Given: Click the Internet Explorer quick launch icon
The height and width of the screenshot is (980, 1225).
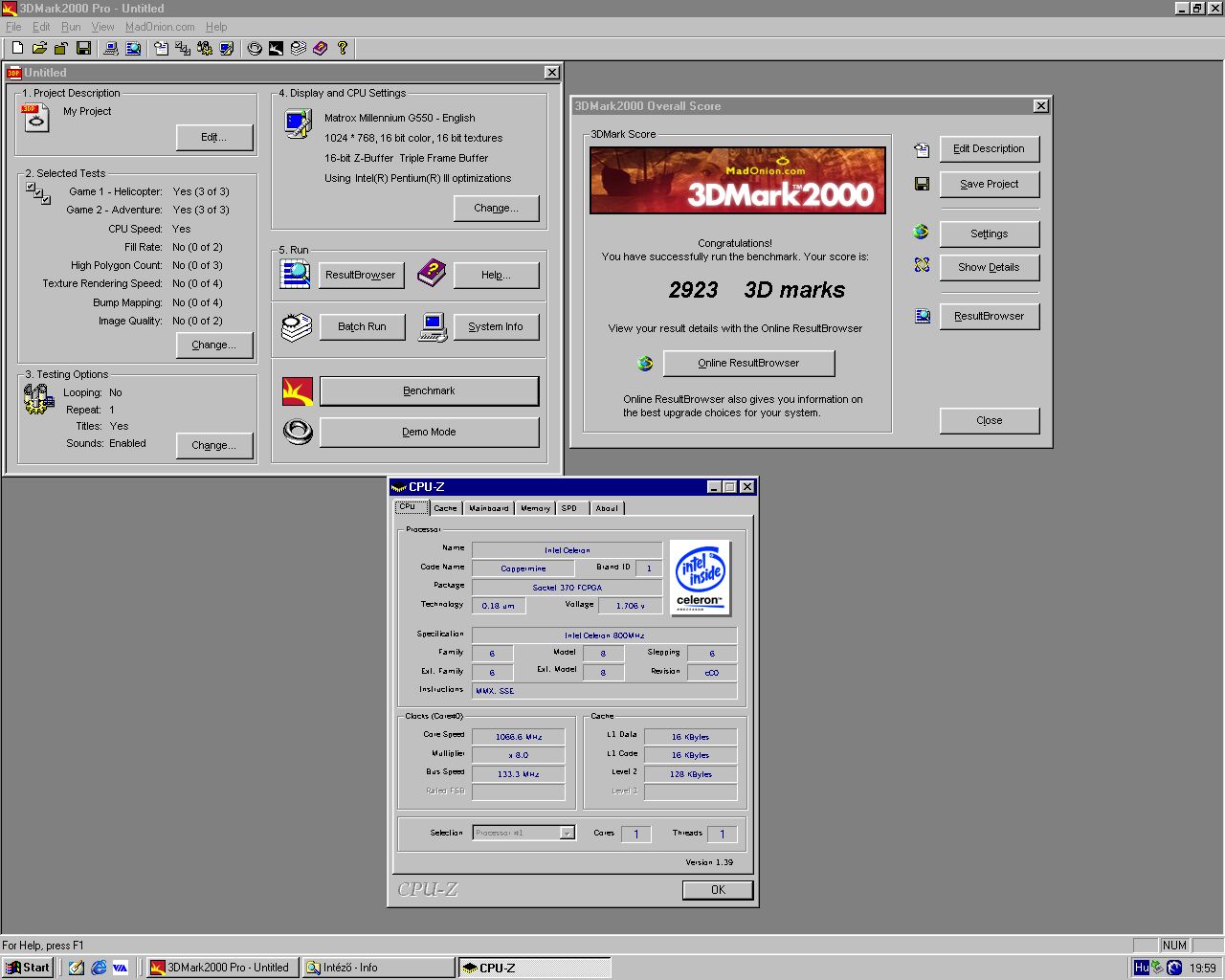Looking at the screenshot, I should tap(99, 968).
